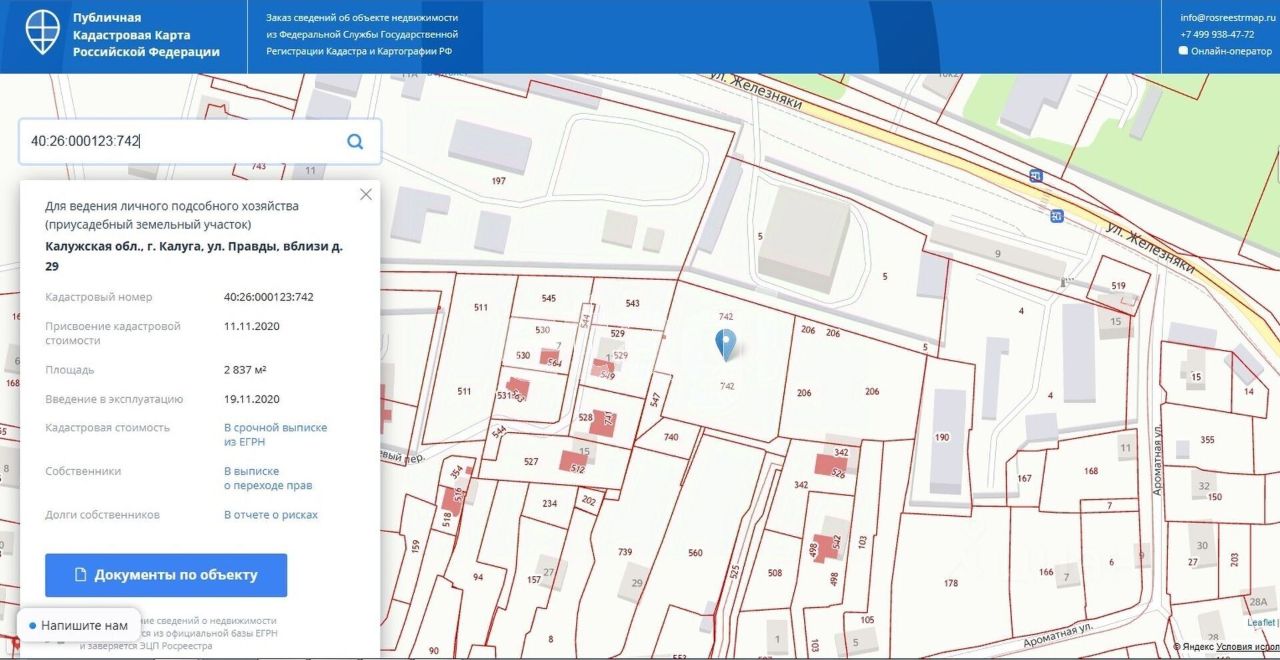Click the Публичная Кадастровая Карта site title
The image size is (1280, 660).
146,35
